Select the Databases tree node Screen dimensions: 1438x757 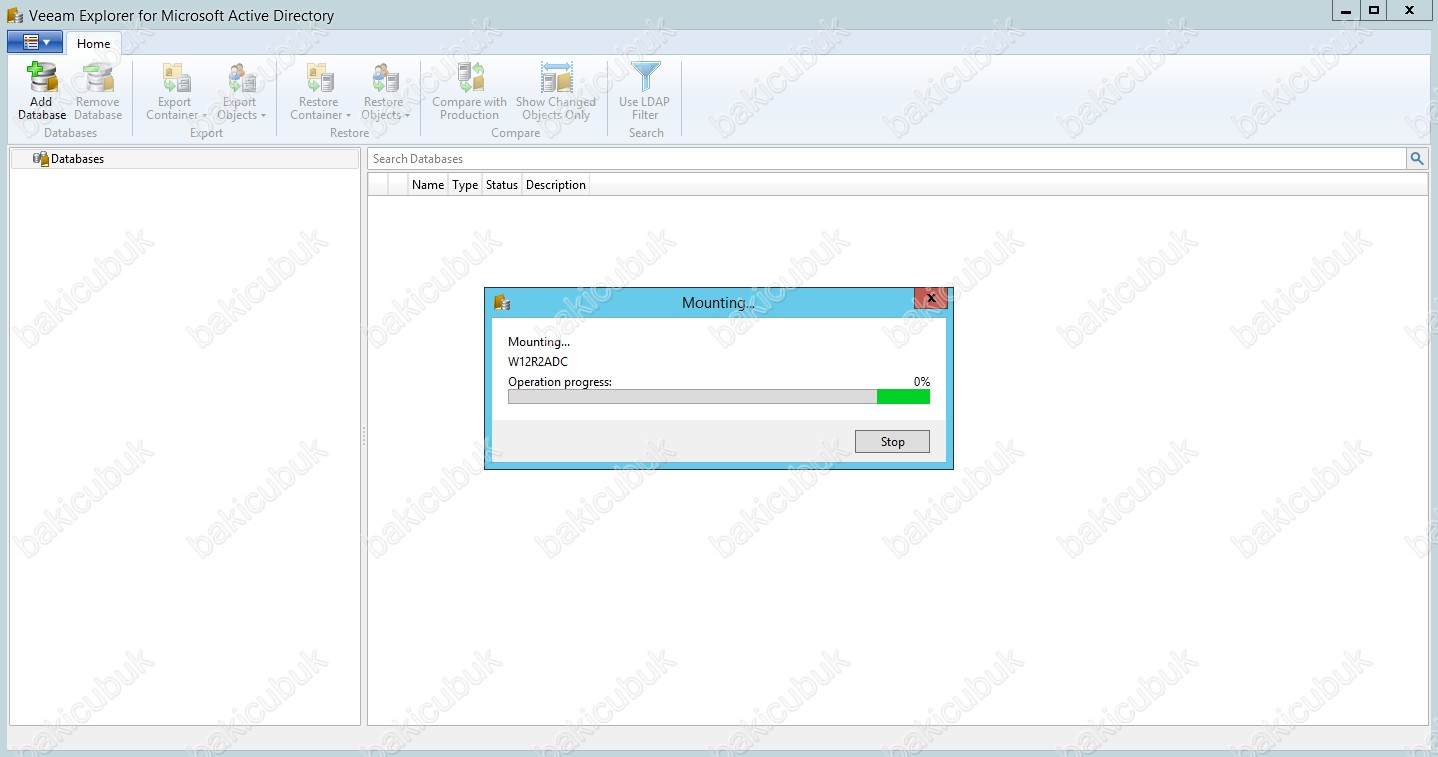click(77, 159)
